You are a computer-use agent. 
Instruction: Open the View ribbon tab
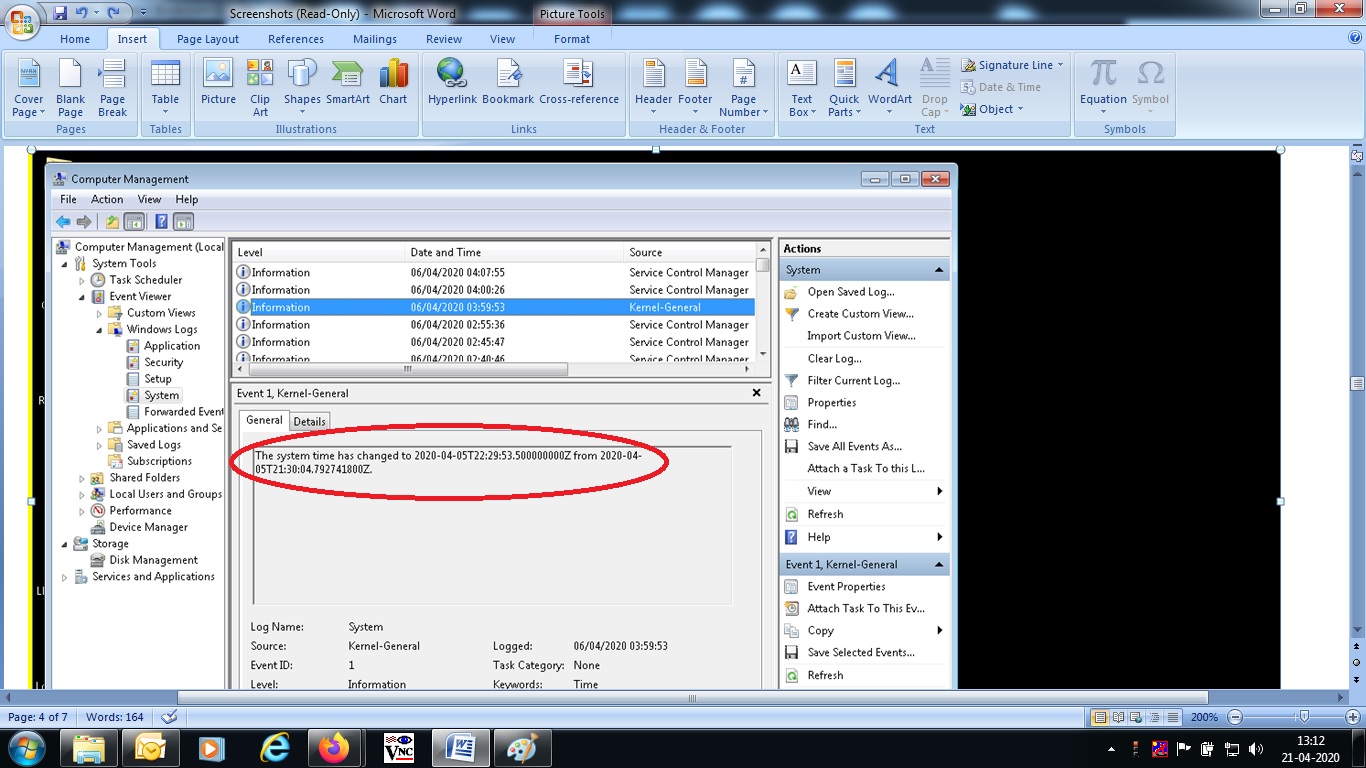tap(503, 39)
